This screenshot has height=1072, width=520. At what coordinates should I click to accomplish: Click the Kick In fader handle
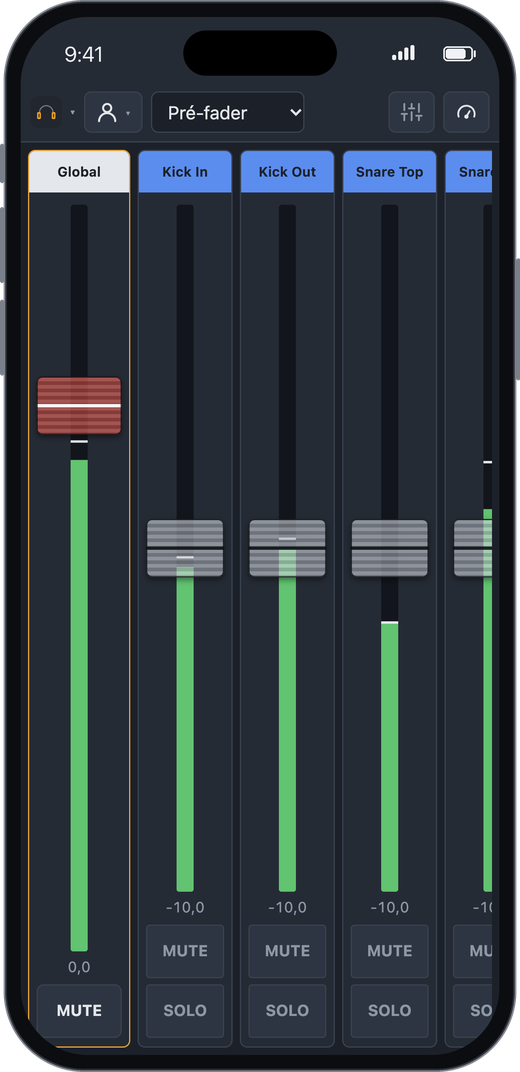185,548
